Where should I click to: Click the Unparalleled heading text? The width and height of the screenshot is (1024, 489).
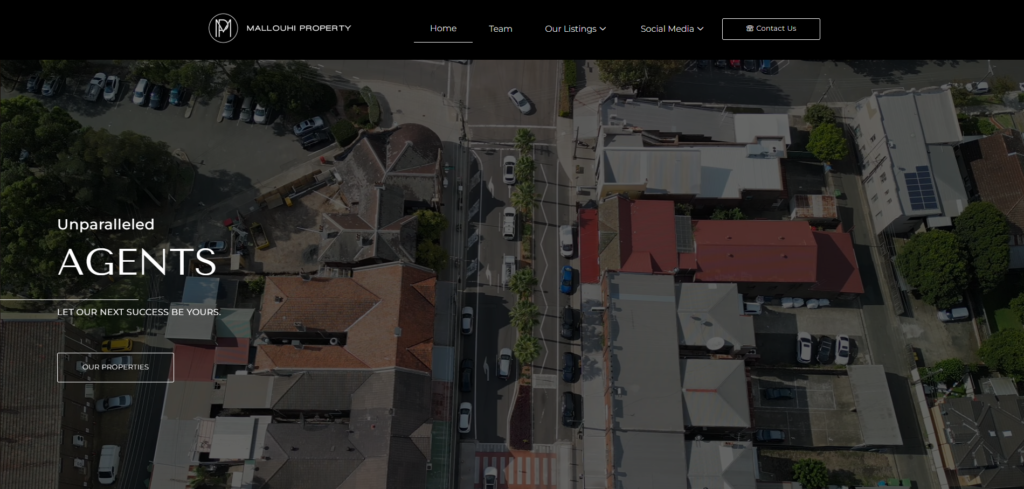106,225
